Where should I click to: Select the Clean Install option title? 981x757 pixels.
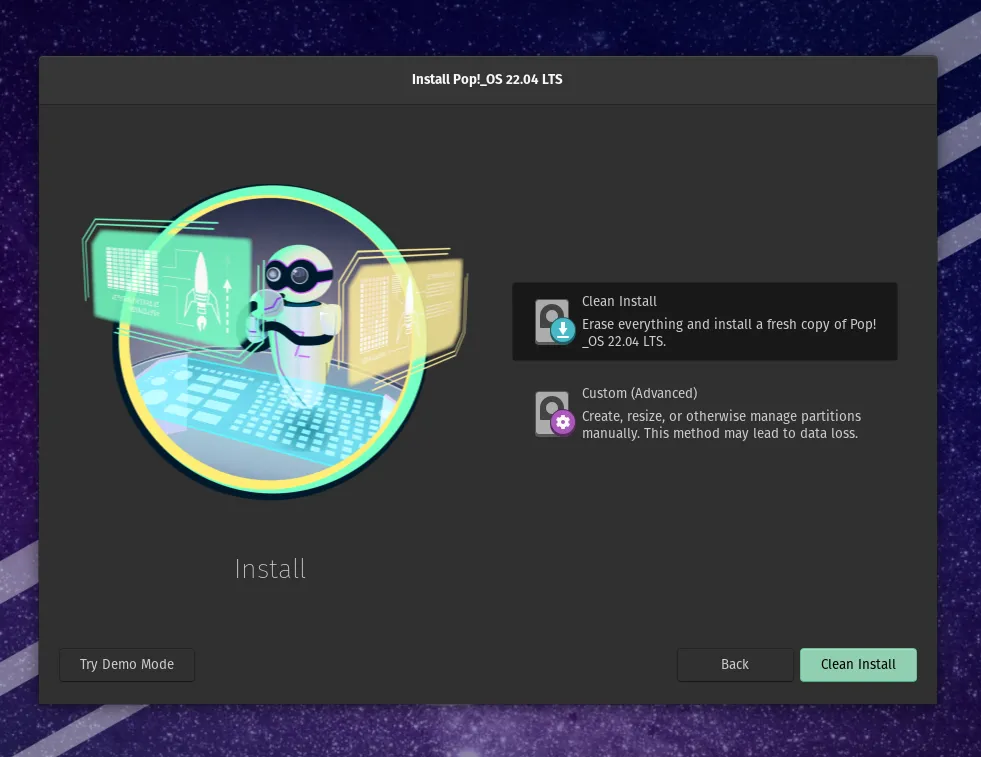tap(619, 301)
